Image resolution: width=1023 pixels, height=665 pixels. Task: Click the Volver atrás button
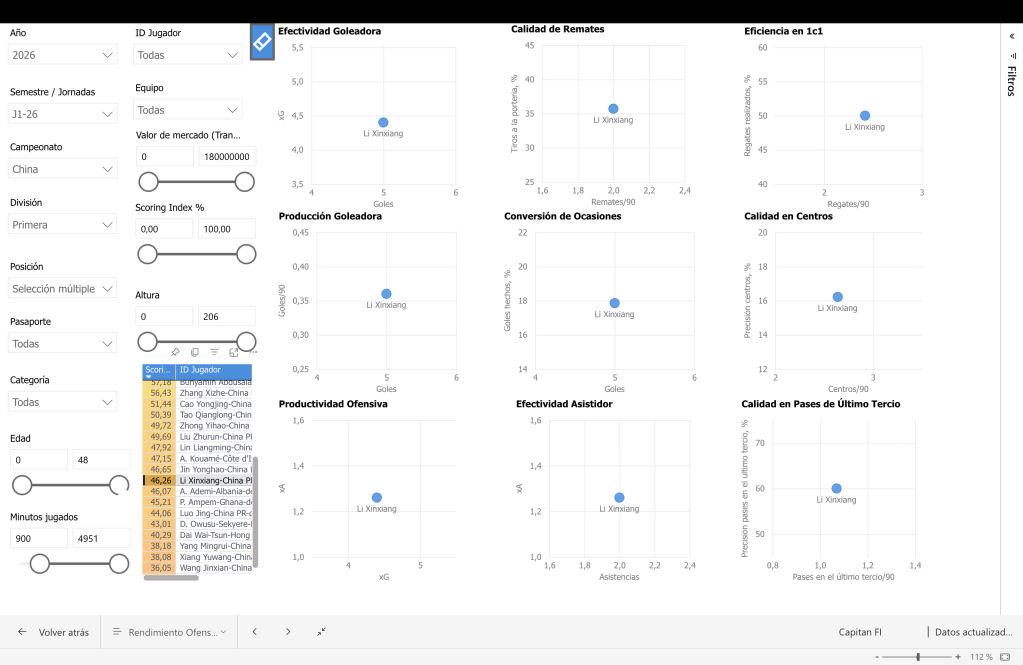[x=53, y=632]
